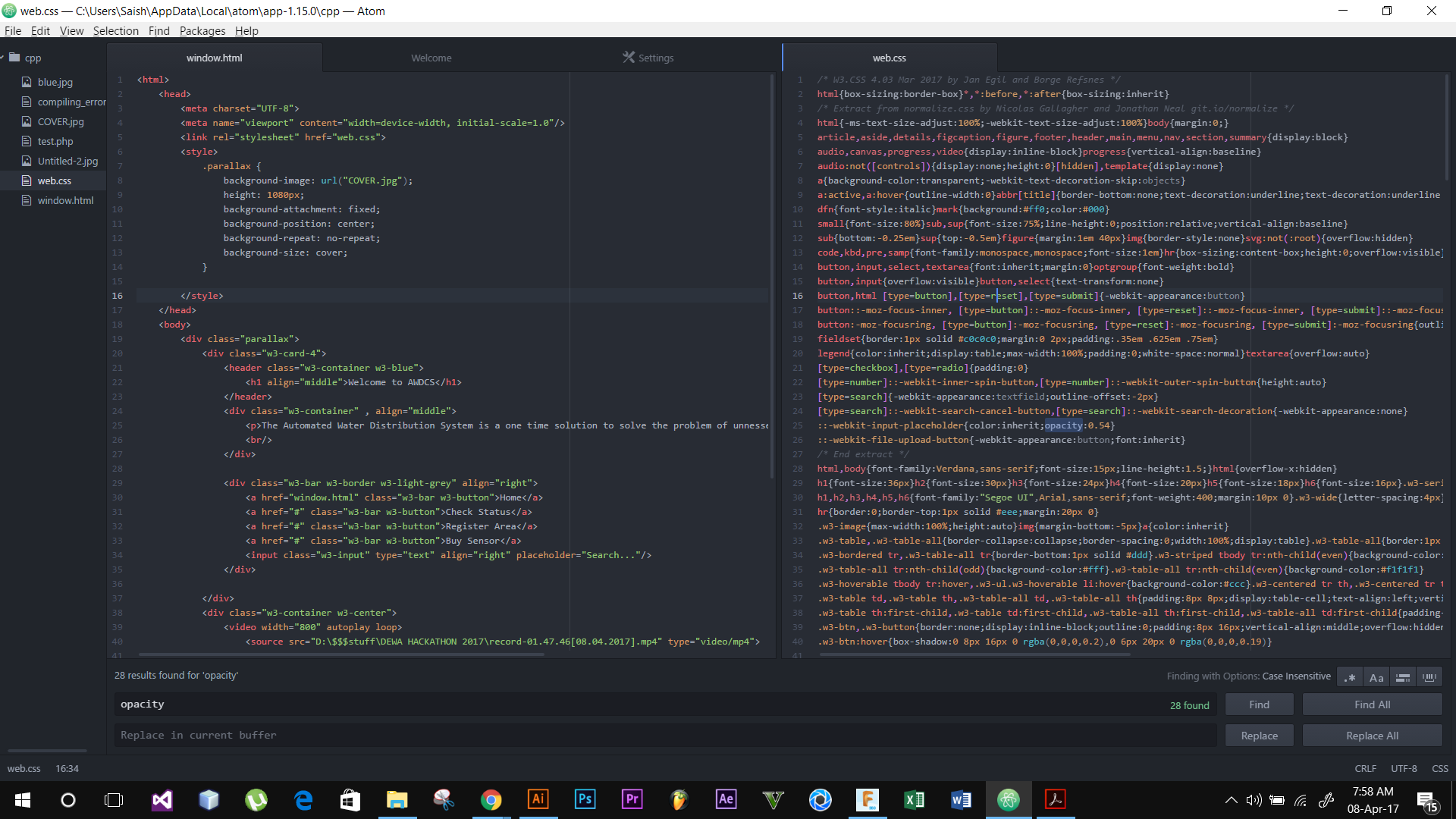Screen dimensions: 1456x819
Task: Toggle whole word search option
Action: click(x=1429, y=677)
